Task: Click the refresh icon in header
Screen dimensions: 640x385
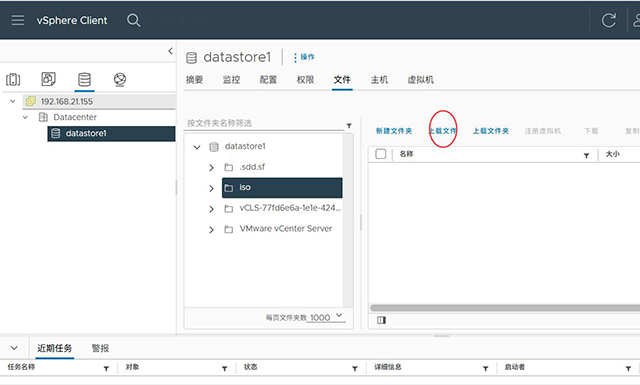Action: pos(609,20)
